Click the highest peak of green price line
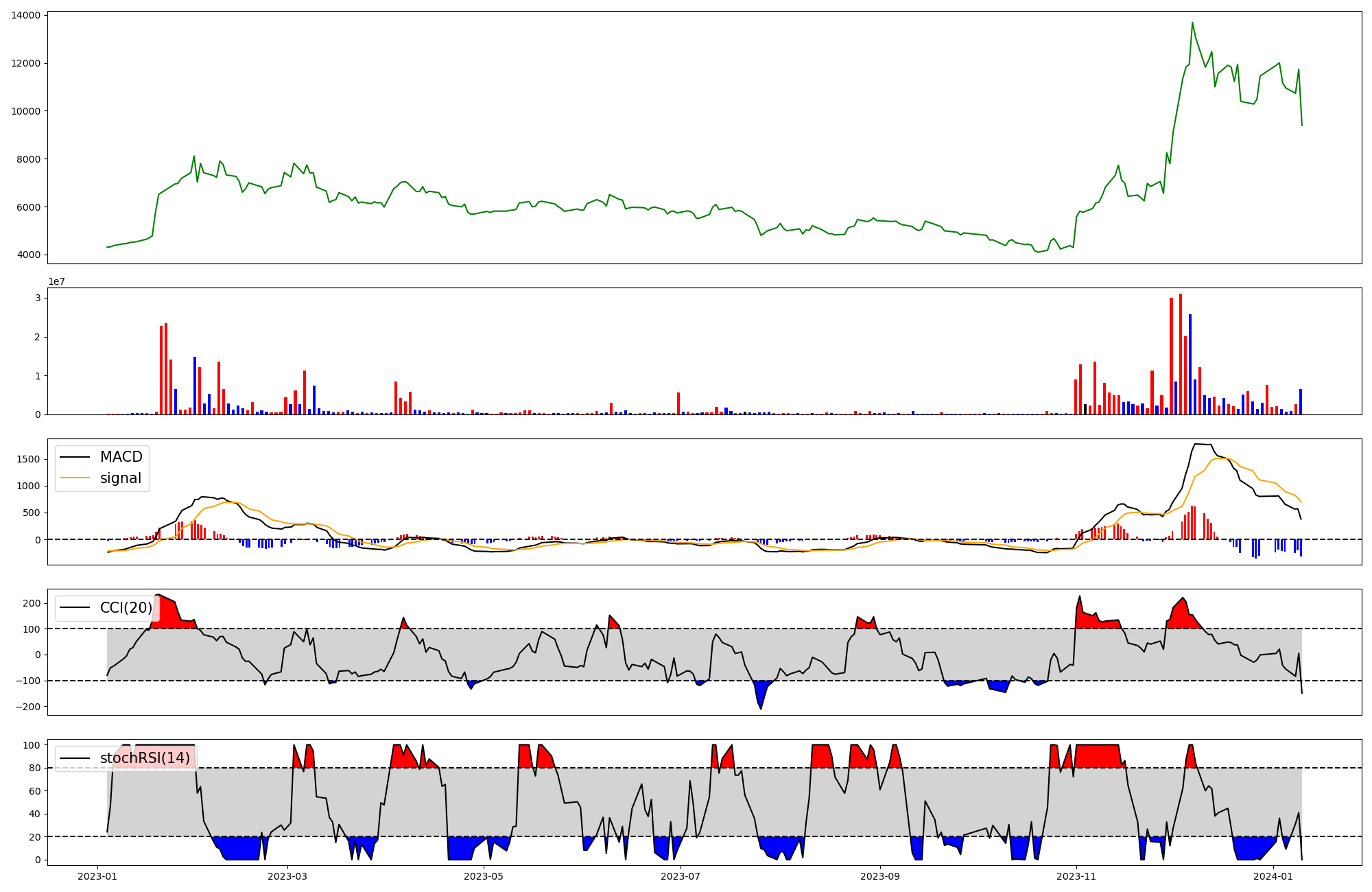This screenshot has height=892, width=1372. (x=1192, y=23)
